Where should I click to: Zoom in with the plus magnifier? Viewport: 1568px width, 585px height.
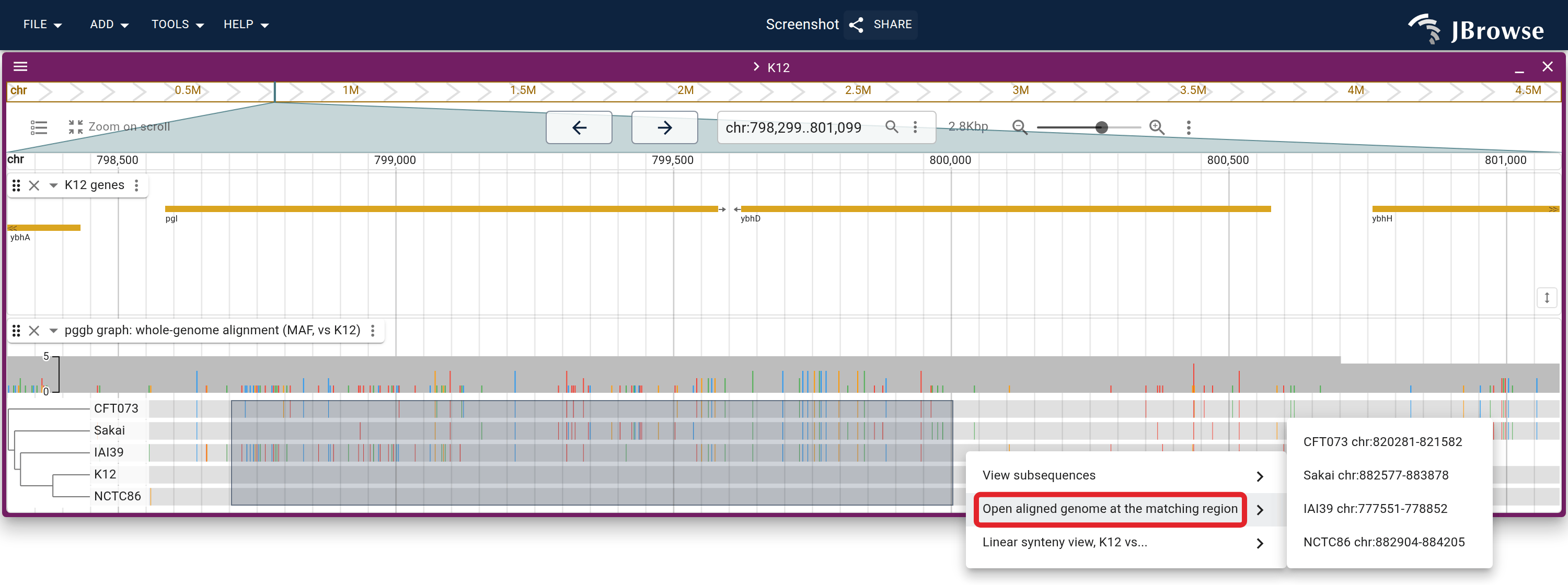1157,127
